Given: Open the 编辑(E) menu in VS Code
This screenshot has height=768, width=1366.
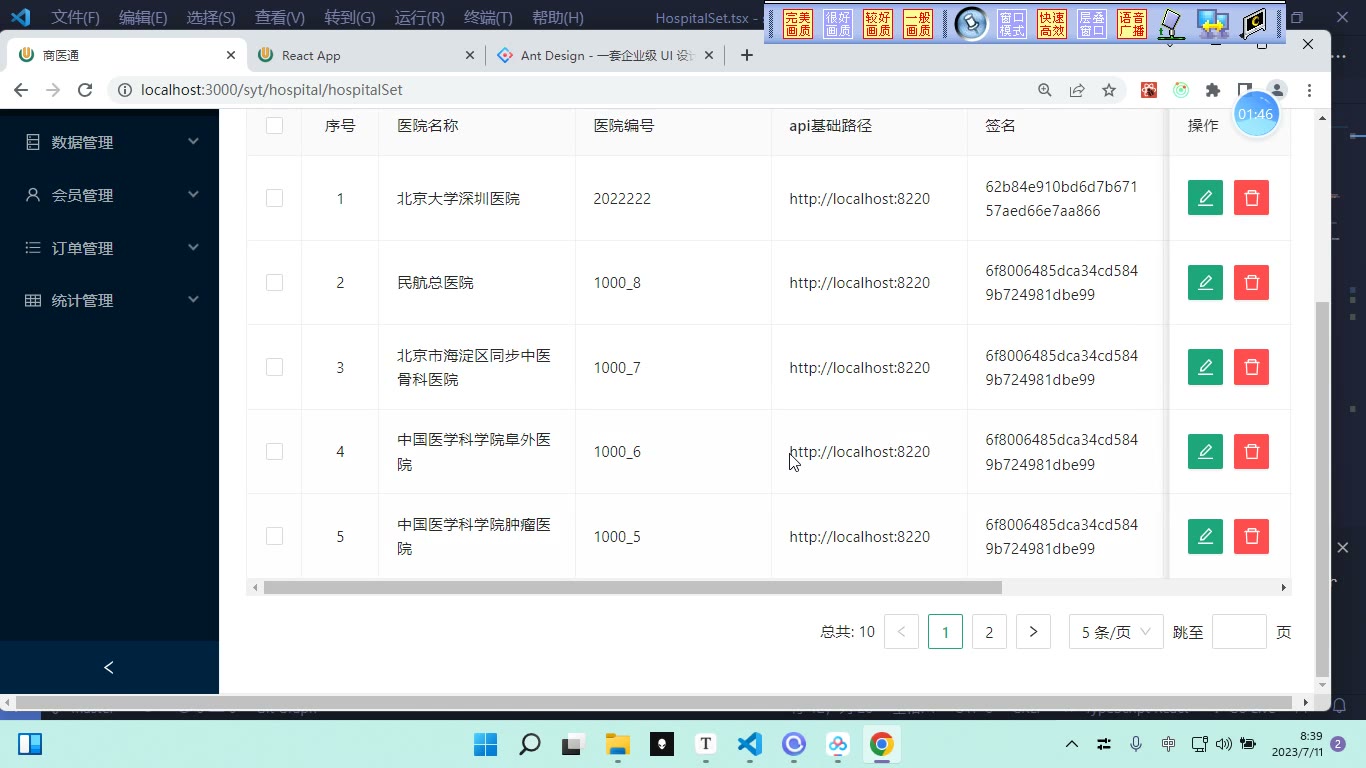Looking at the screenshot, I should 143,17.
